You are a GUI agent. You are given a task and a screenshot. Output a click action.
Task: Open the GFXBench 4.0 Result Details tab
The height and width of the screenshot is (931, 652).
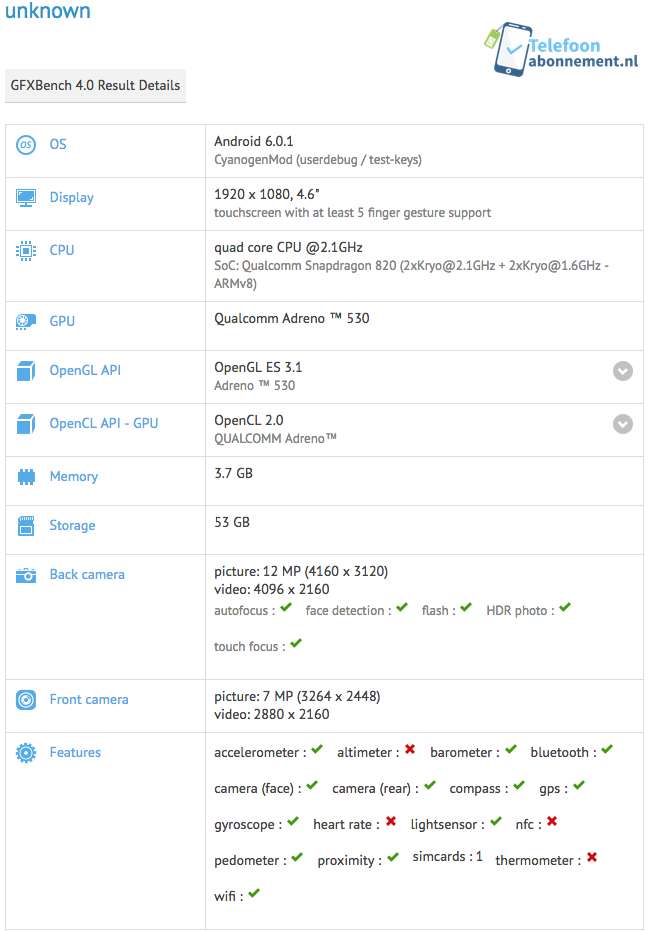(x=96, y=86)
